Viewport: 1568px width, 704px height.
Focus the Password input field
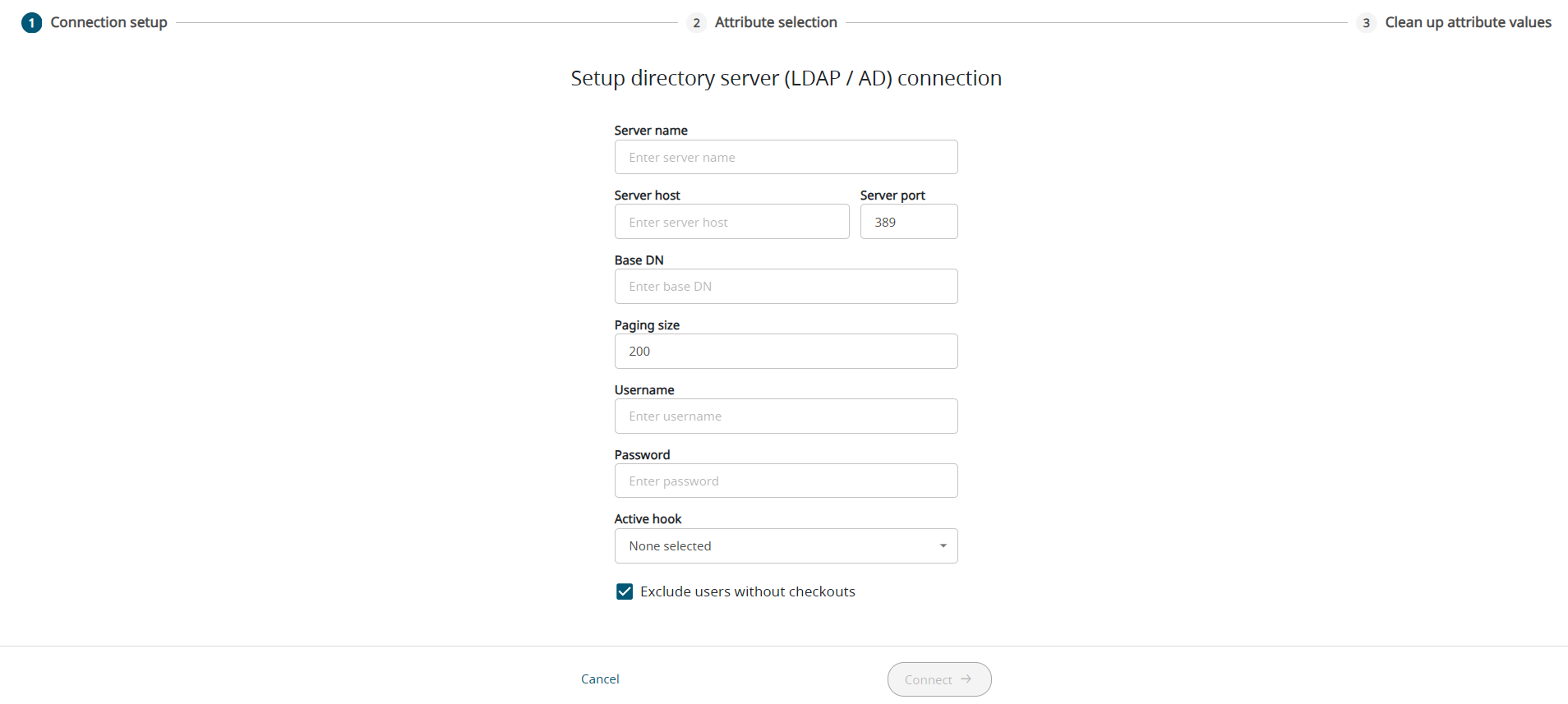click(785, 481)
